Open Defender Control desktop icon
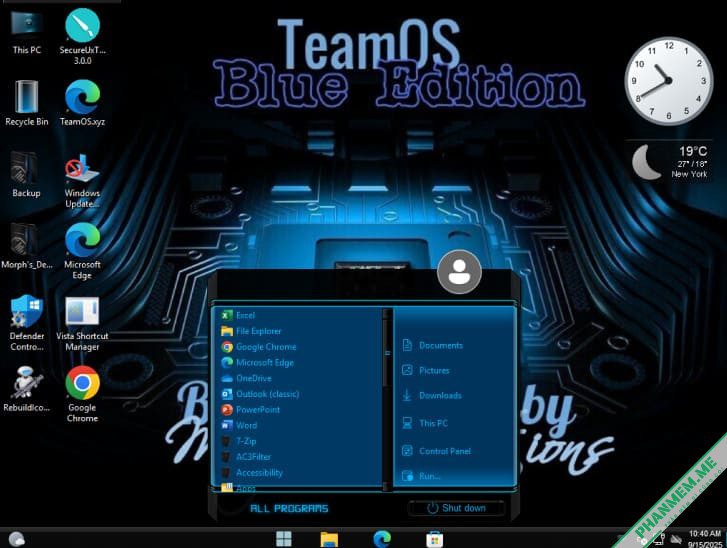Screen dimensions: 727x548 tap(27, 323)
